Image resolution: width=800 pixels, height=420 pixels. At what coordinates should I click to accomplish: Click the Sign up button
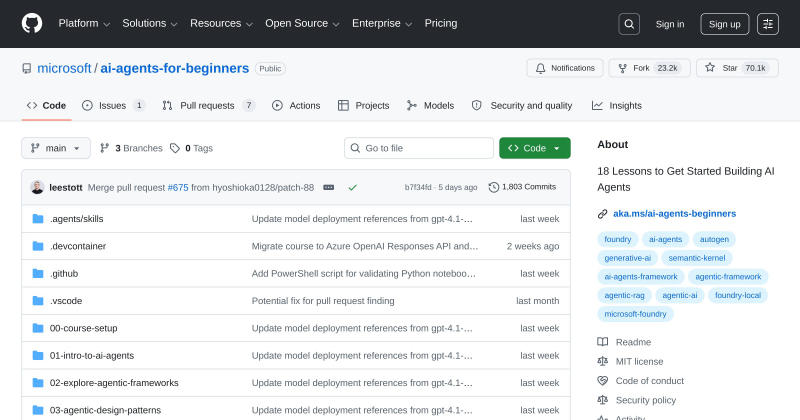tap(724, 24)
